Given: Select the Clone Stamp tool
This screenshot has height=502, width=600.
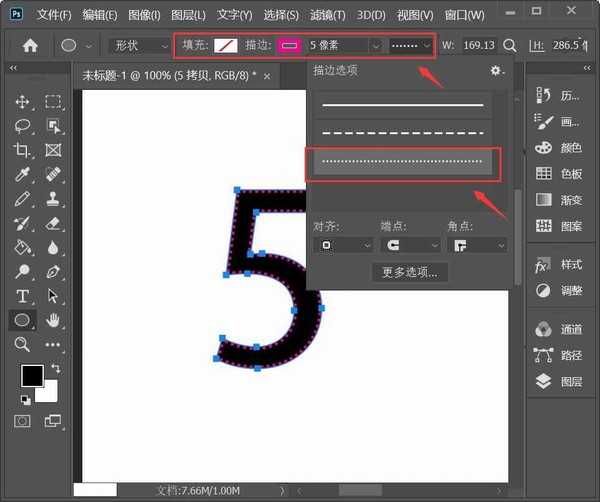Looking at the screenshot, I should coord(53,199).
